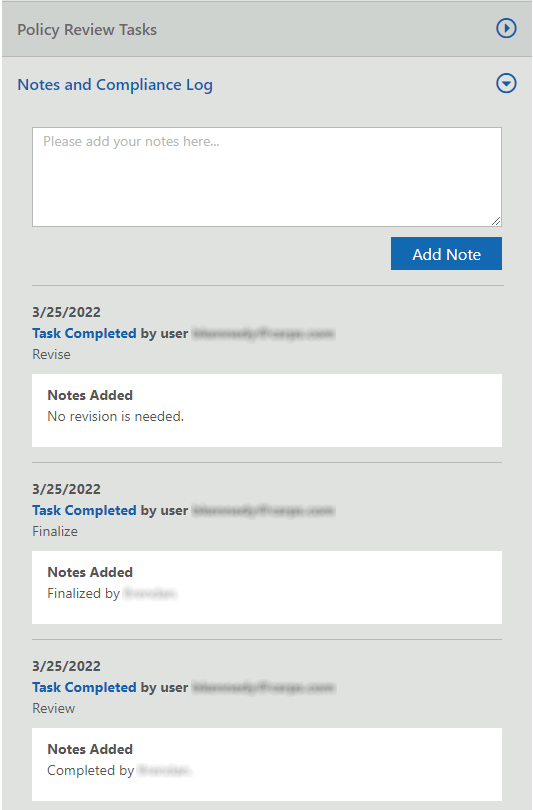Click the Policy Review Tasks header
Screen dimensions: 533x810
[267, 29]
